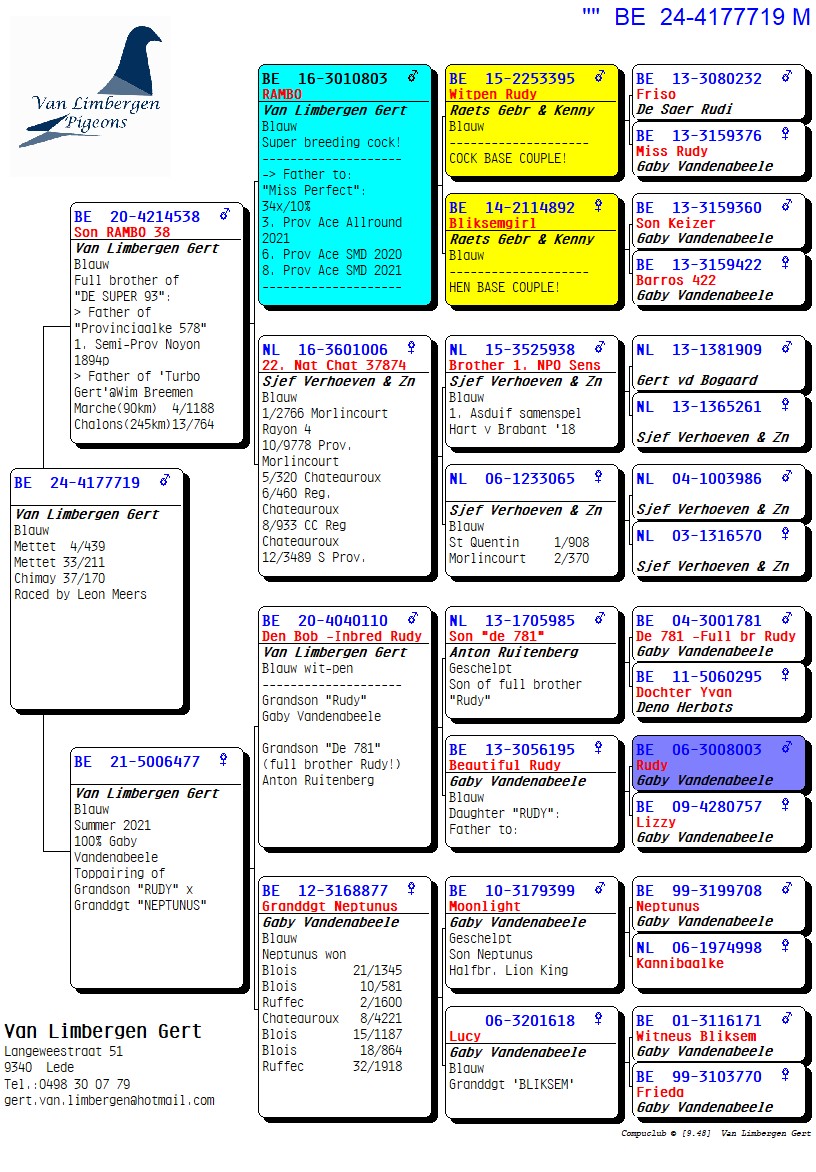Click female symbol beside NL 06-1974998 Kannibaalke

coord(786,946)
